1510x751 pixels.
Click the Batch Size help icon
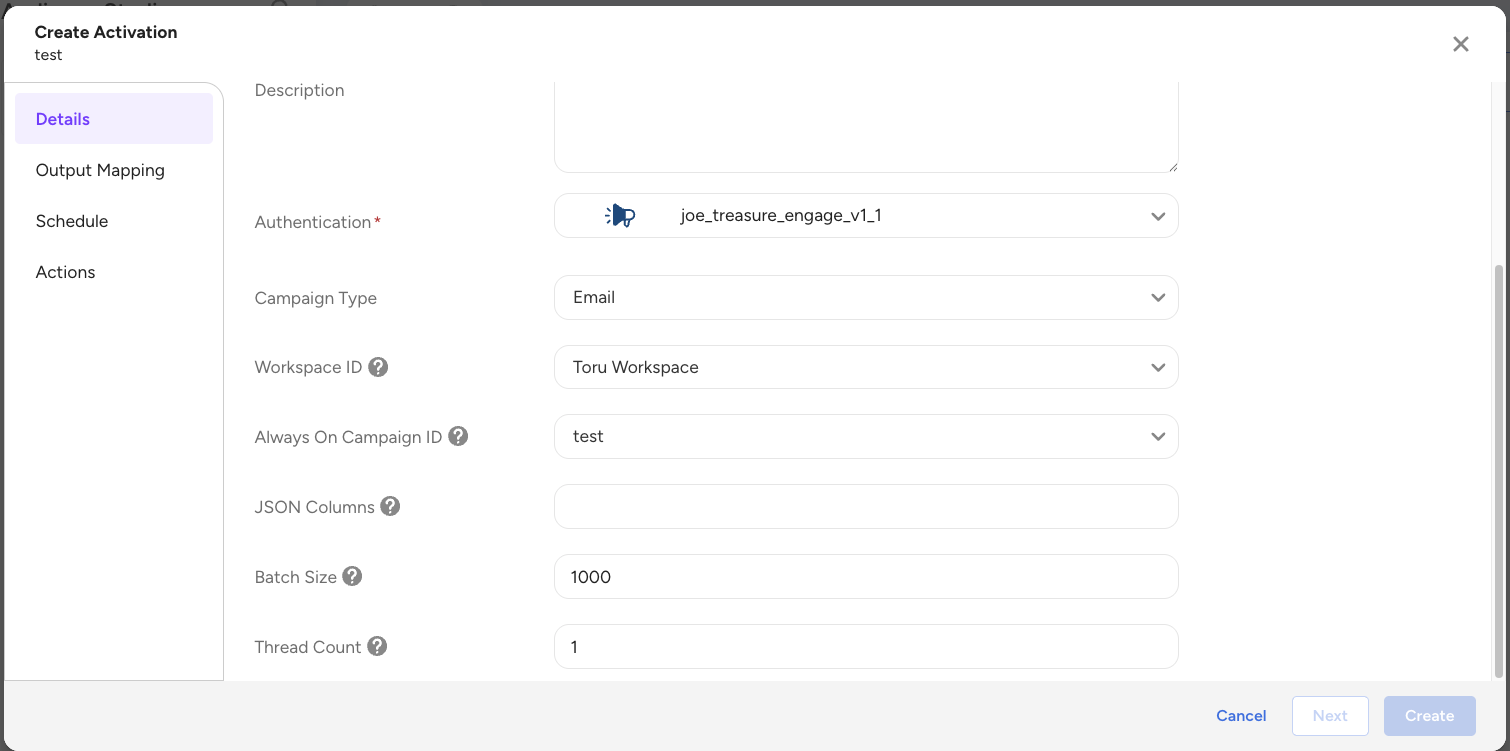point(352,576)
